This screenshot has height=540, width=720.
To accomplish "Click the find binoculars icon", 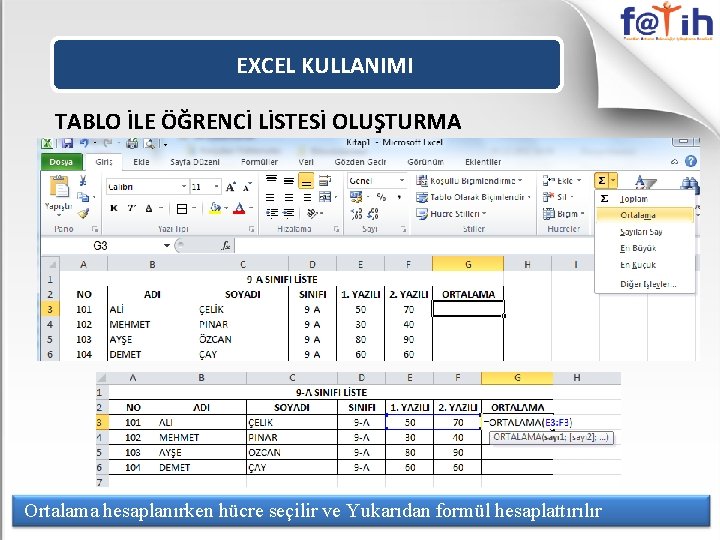I will coord(689,184).
